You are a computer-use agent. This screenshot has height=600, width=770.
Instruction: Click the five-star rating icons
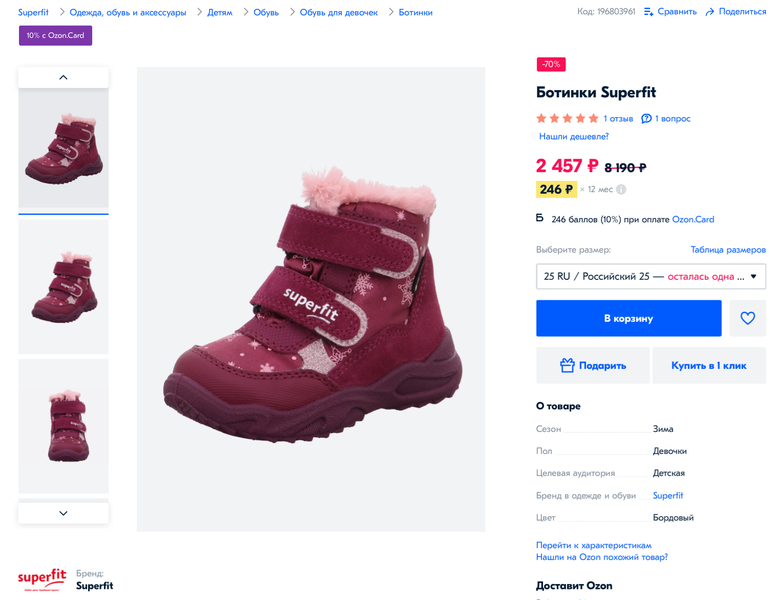[x=567, y=118]
